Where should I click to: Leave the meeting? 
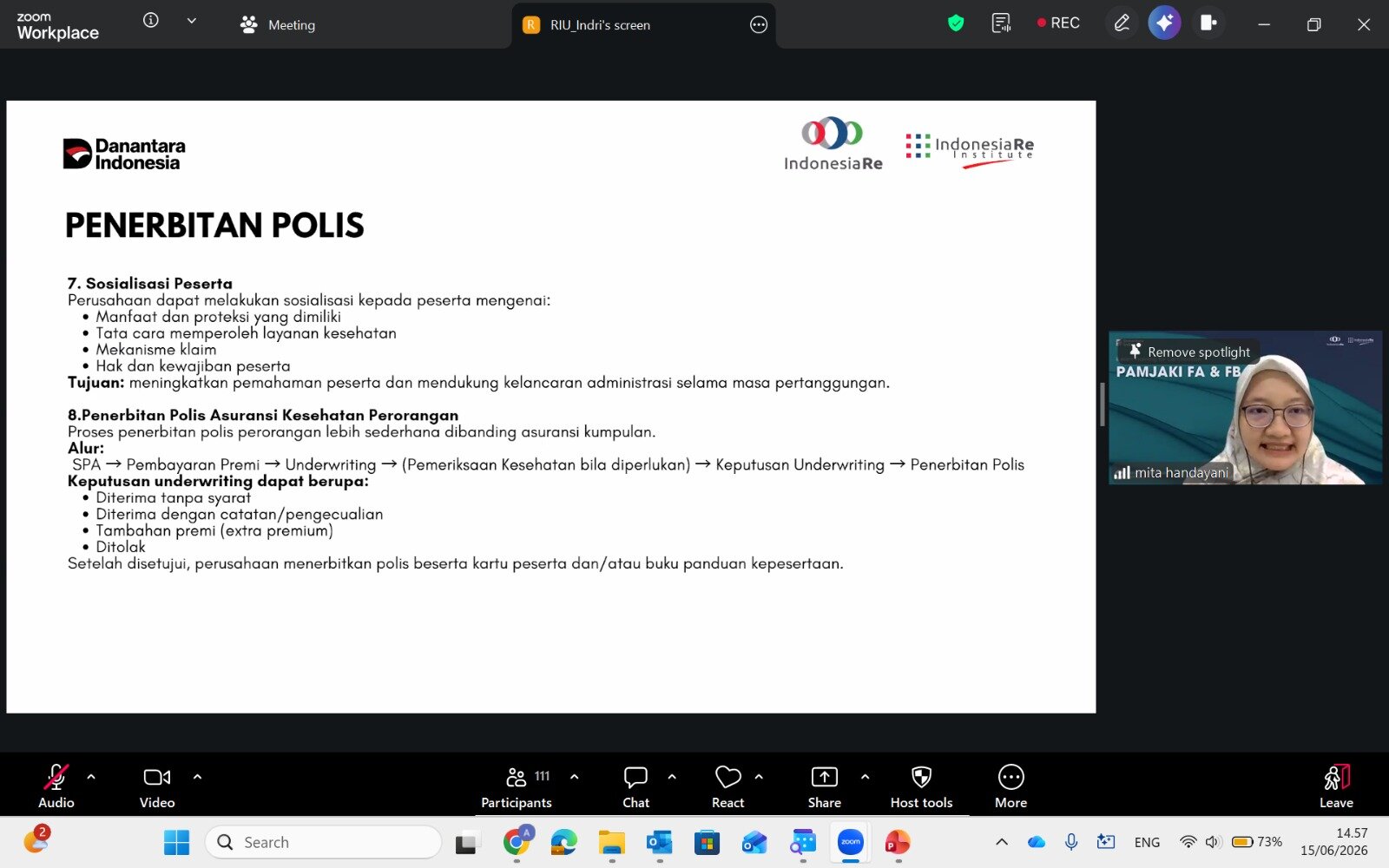(1336, 786)
